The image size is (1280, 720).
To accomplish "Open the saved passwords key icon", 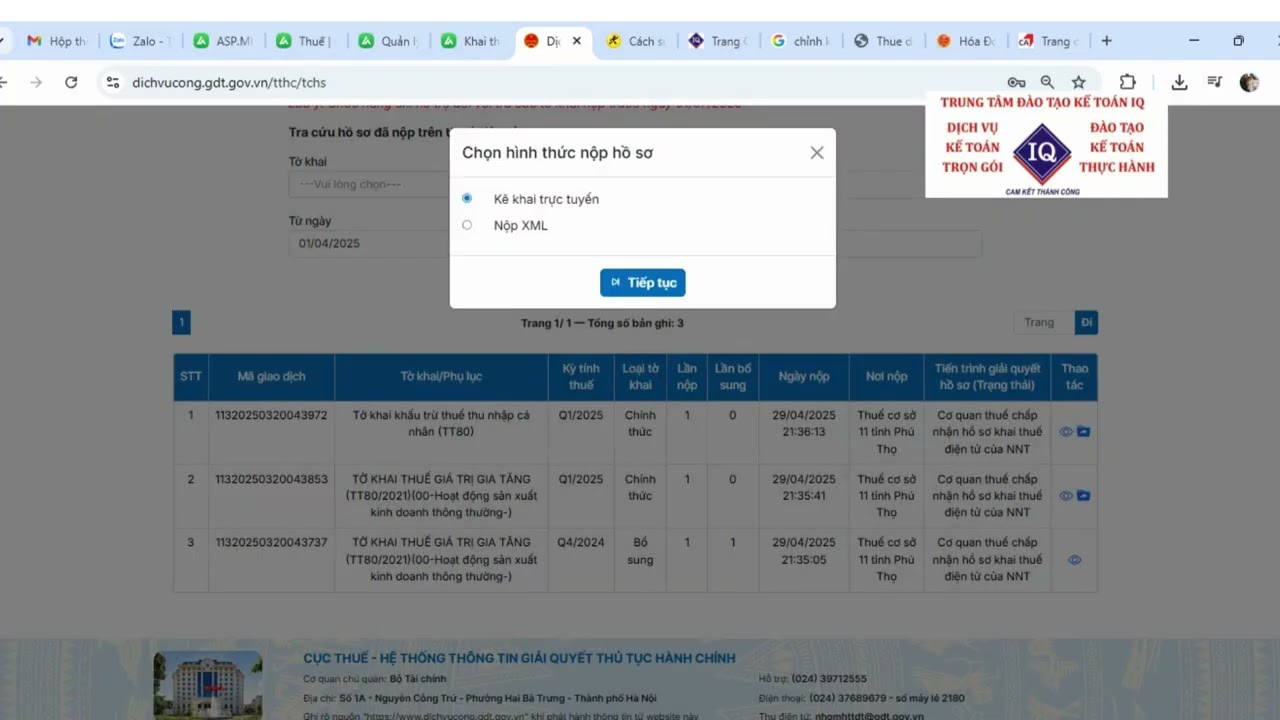I will click(1016, 82).
